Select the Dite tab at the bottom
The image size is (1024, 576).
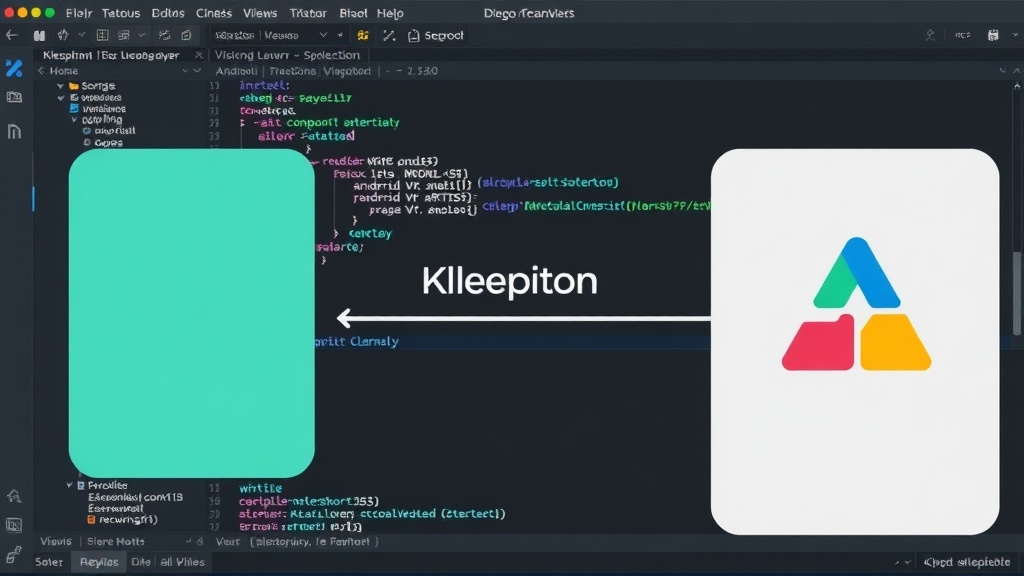point(140,562)
